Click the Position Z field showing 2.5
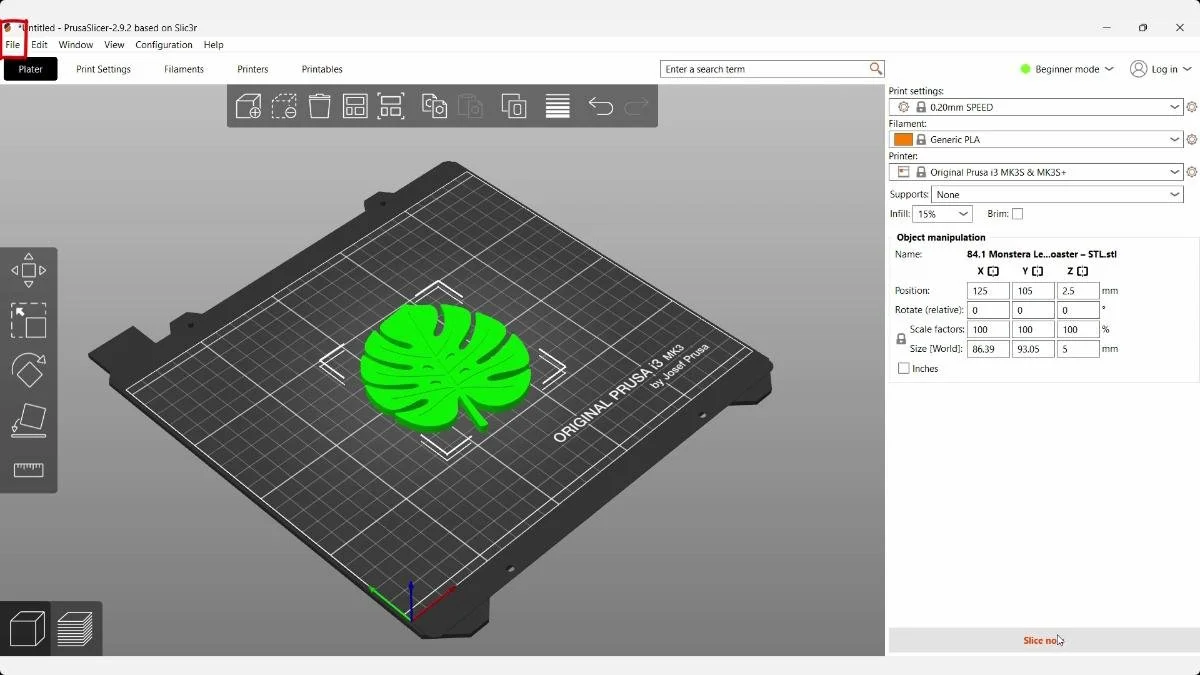This screenshot has height=675, width=1200. 1078,291
